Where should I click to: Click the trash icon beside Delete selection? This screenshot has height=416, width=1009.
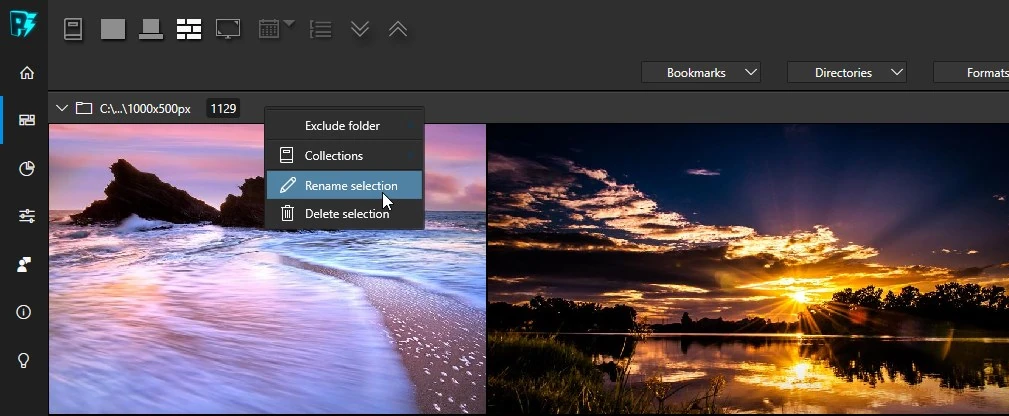click(287, 214)
